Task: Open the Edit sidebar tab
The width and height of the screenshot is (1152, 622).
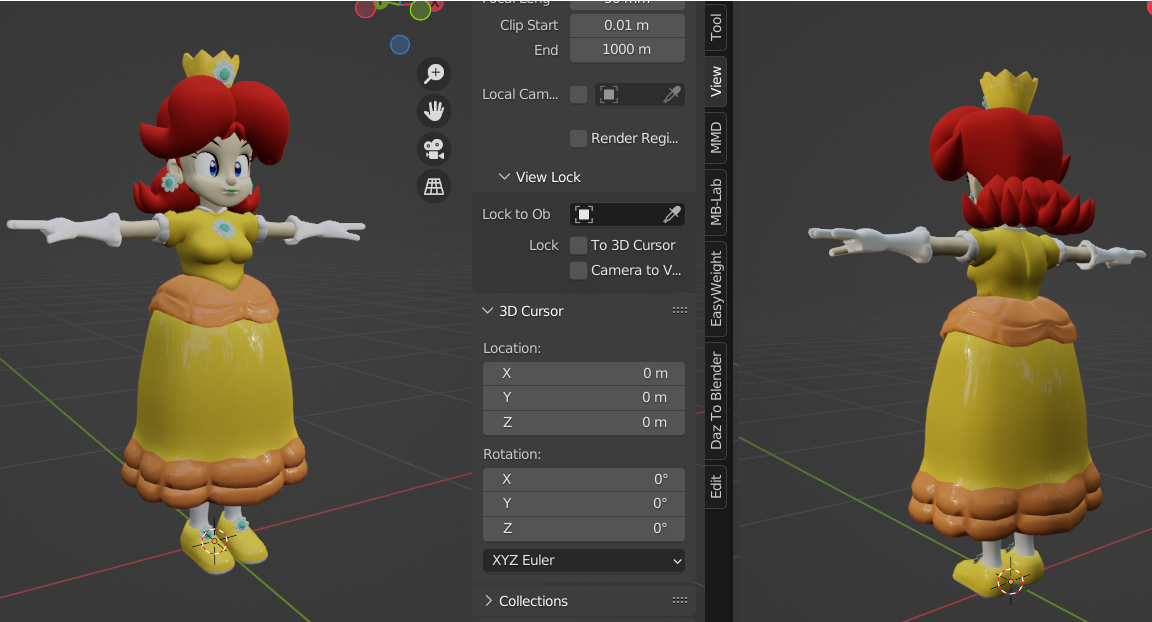Action: click(x=716, y=486)
